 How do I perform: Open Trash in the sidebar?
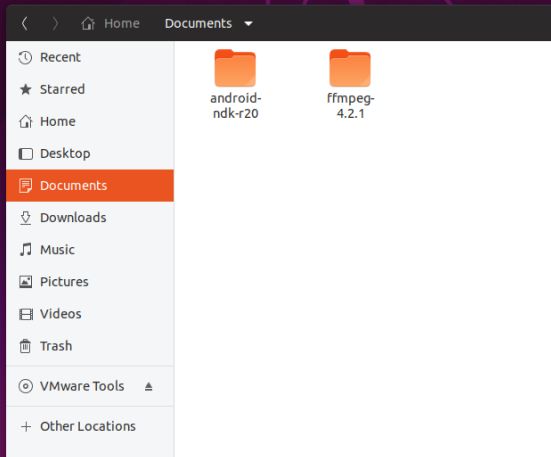[x=90, y=346]
